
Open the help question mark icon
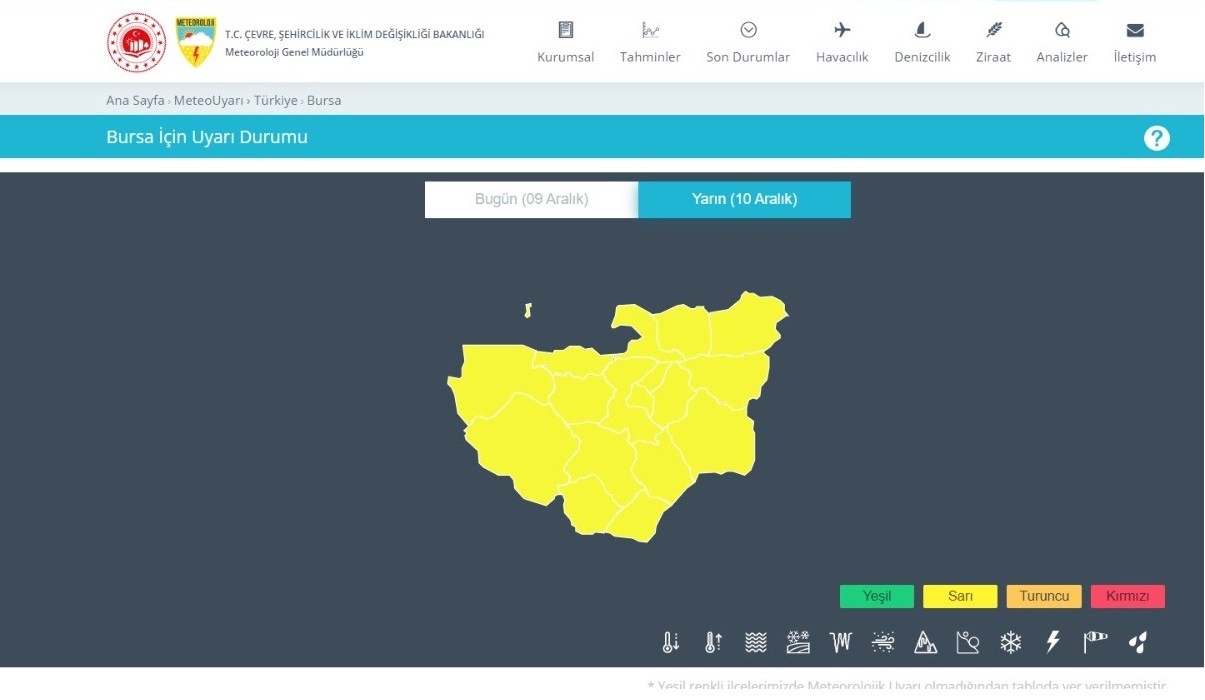(x=1156, y=138)
